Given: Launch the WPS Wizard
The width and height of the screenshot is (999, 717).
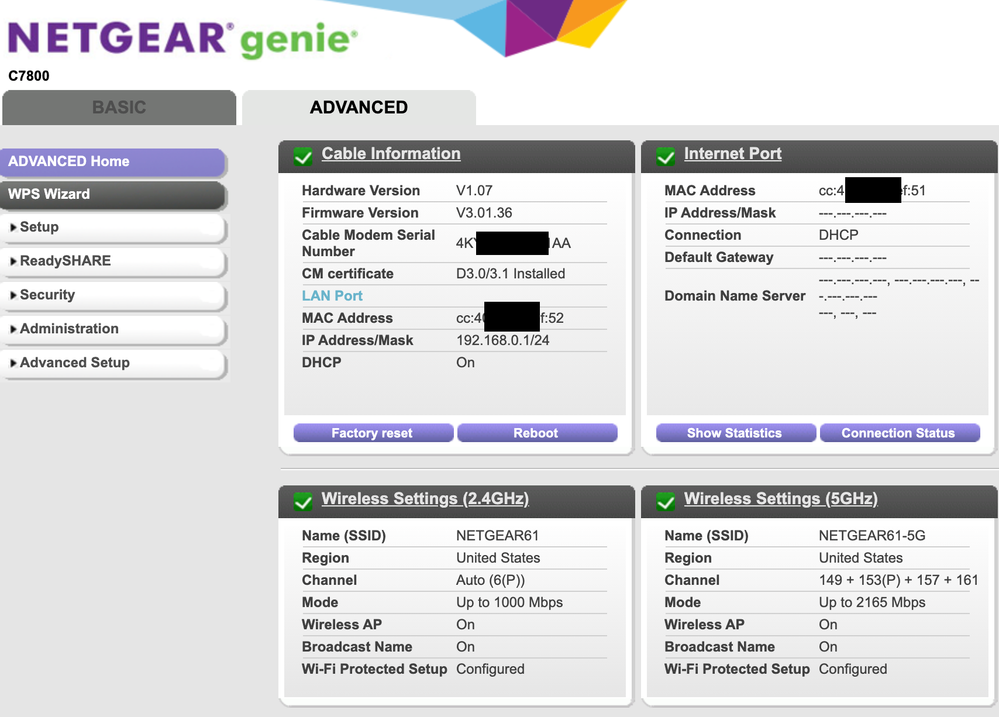Looking at the screenshot, I should point(113,194).
